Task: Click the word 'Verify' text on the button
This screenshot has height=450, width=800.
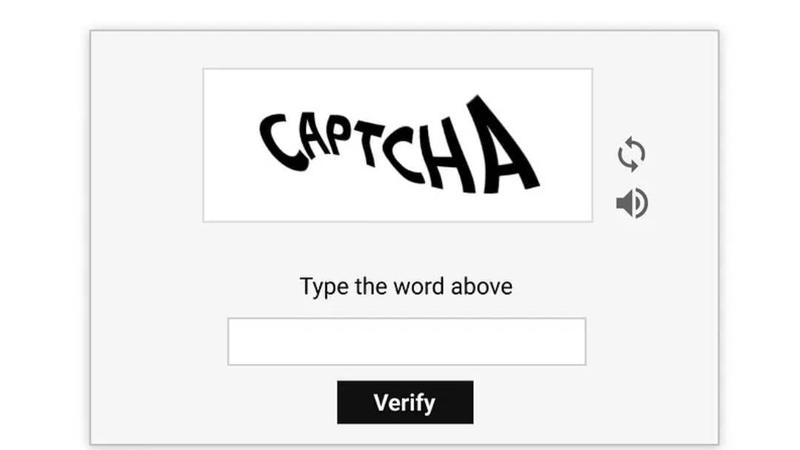Action: [404, 403]
